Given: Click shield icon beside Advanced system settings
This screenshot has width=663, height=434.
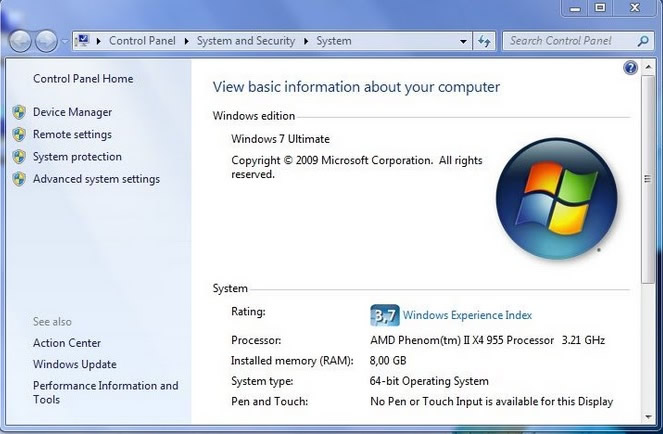Looking at the screenshot, I should pyautogui.click(x=19, y=179).
